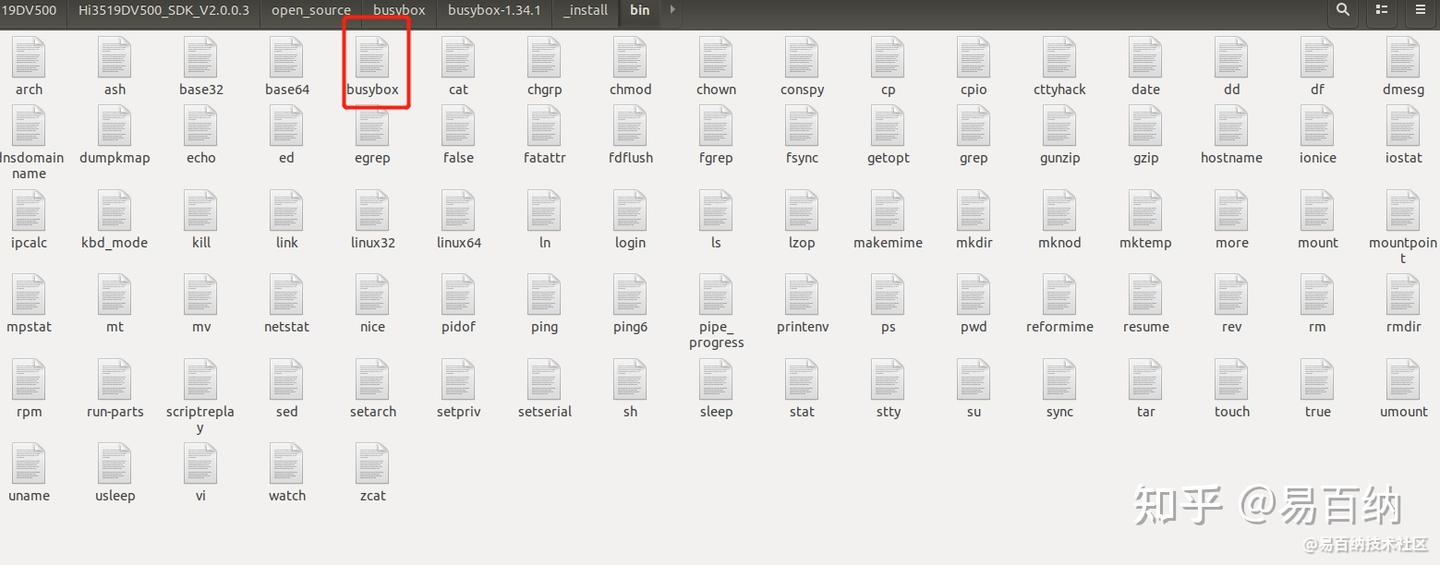Click the uname file name
The width and height of the screenshot is (1440, 565).
[29, 496]
